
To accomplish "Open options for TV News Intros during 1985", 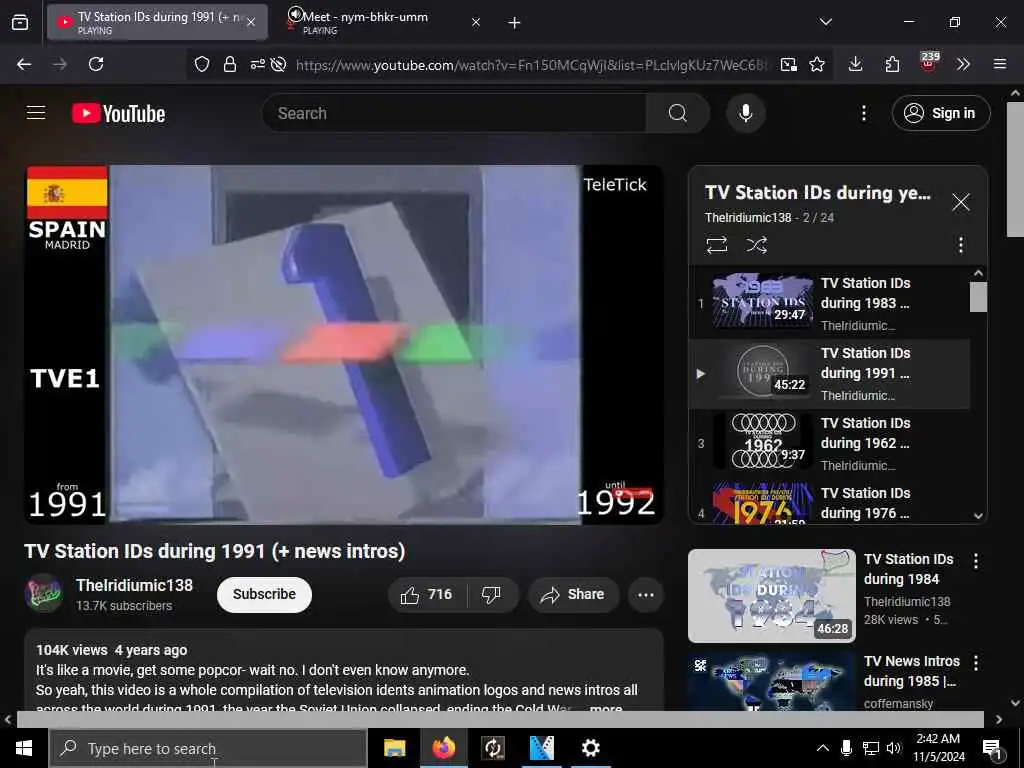I will 976,663.
